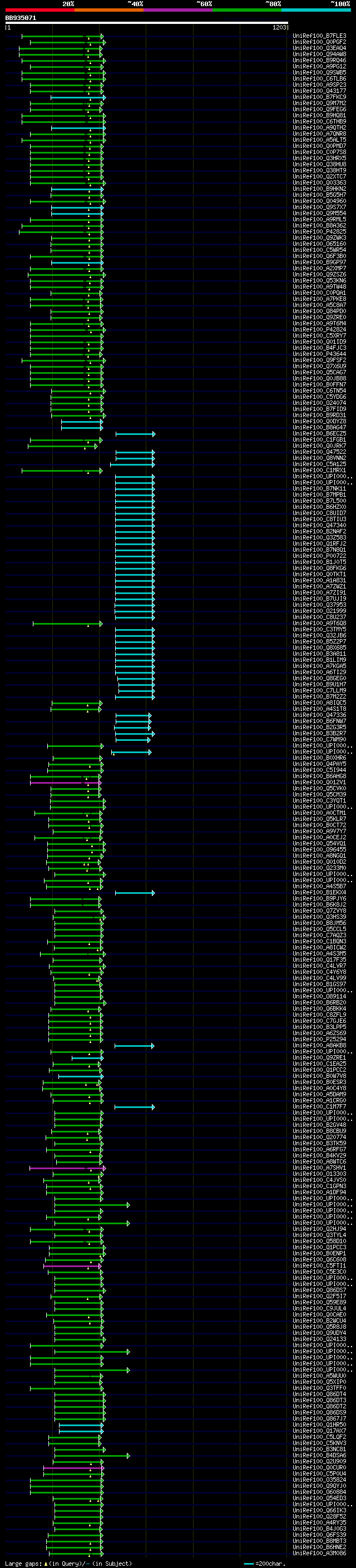Select the UniRef100_B8A362 label
Viewport: 356px width, 1568px height.
coord(319,225)
